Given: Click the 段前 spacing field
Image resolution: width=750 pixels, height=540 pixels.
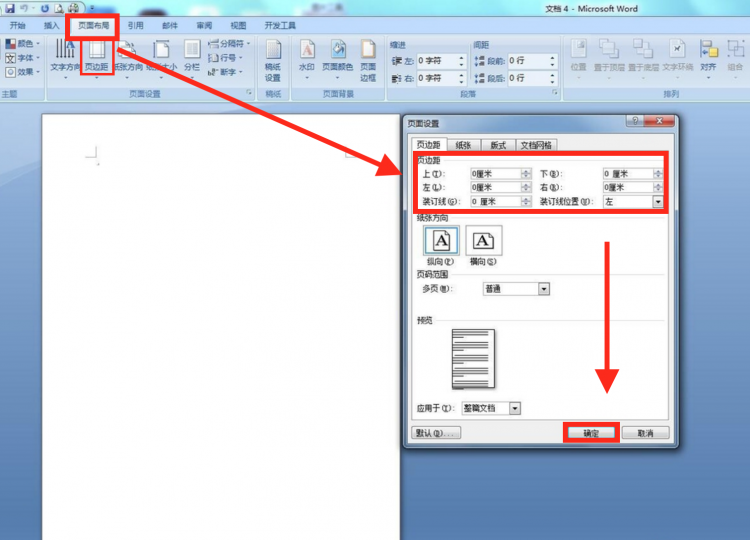Looking at the screenshot, I should tap(532, 61).
